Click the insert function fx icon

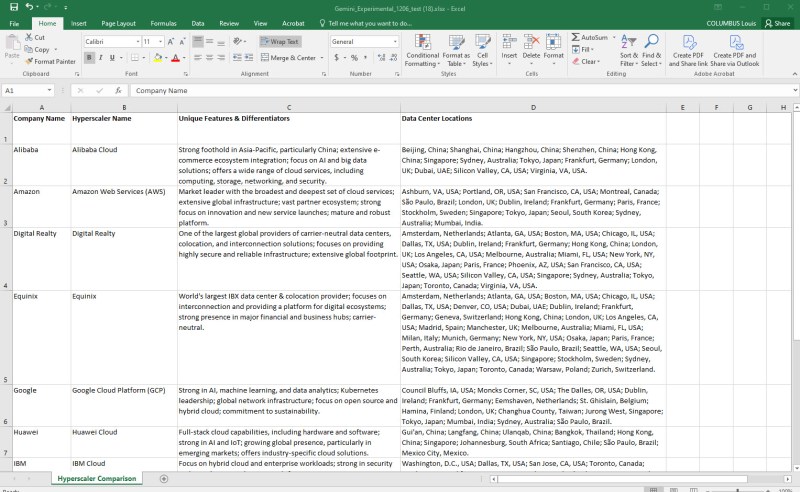(x=118, y=90)
